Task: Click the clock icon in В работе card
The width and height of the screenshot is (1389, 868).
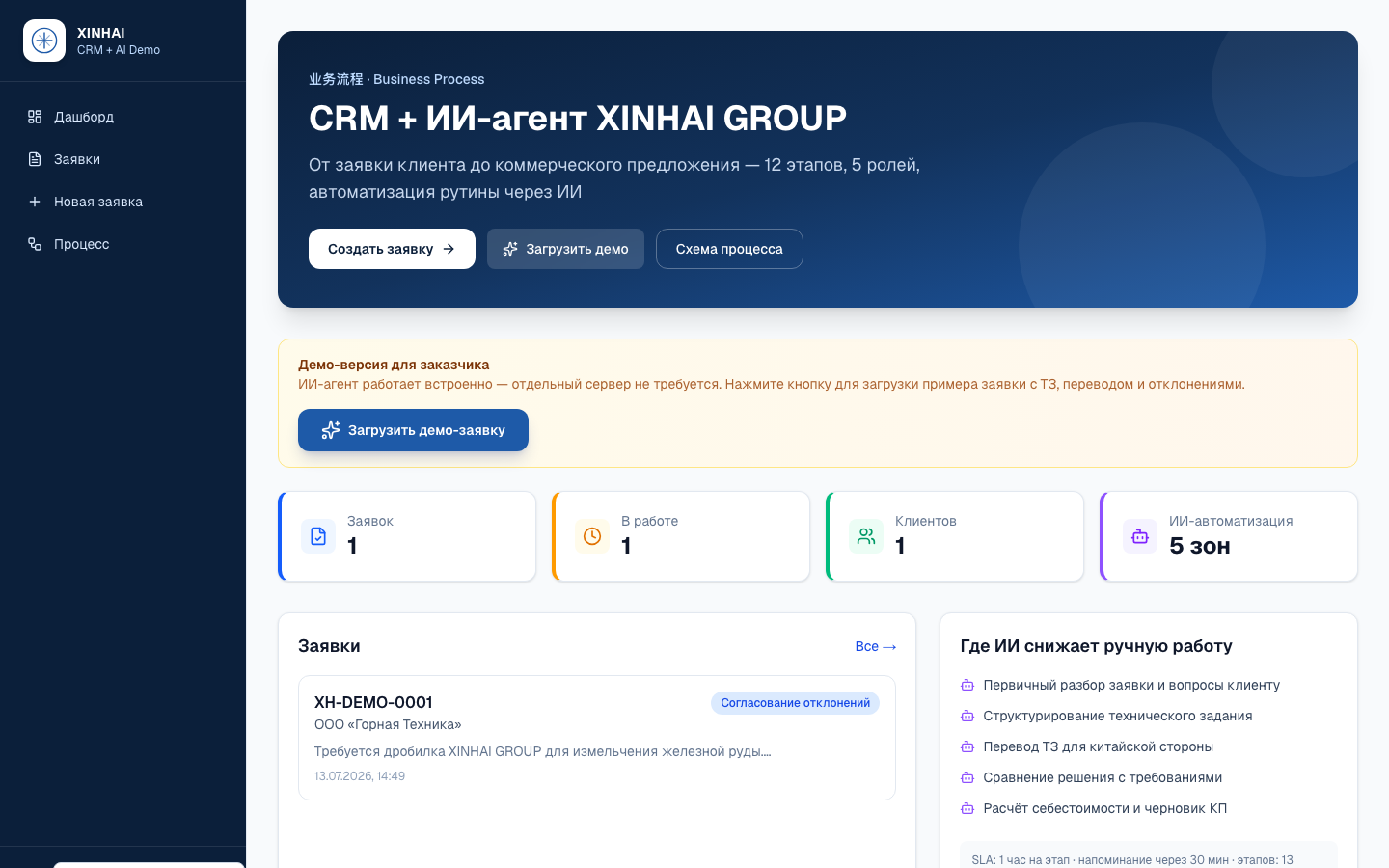Action: pyautogui.click(x=592, y=536)
